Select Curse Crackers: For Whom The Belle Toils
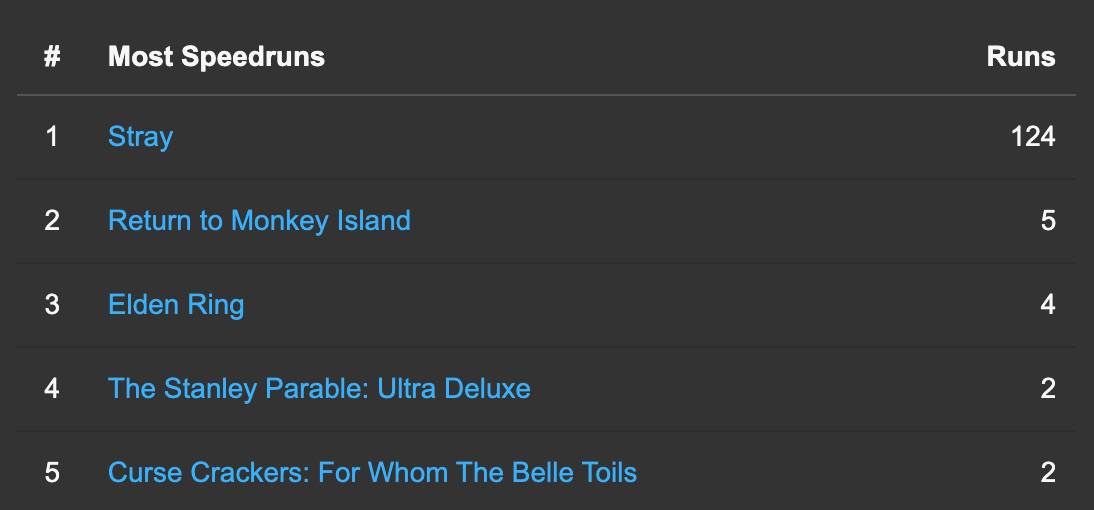 pyautogui.click(x=372, y=472)
